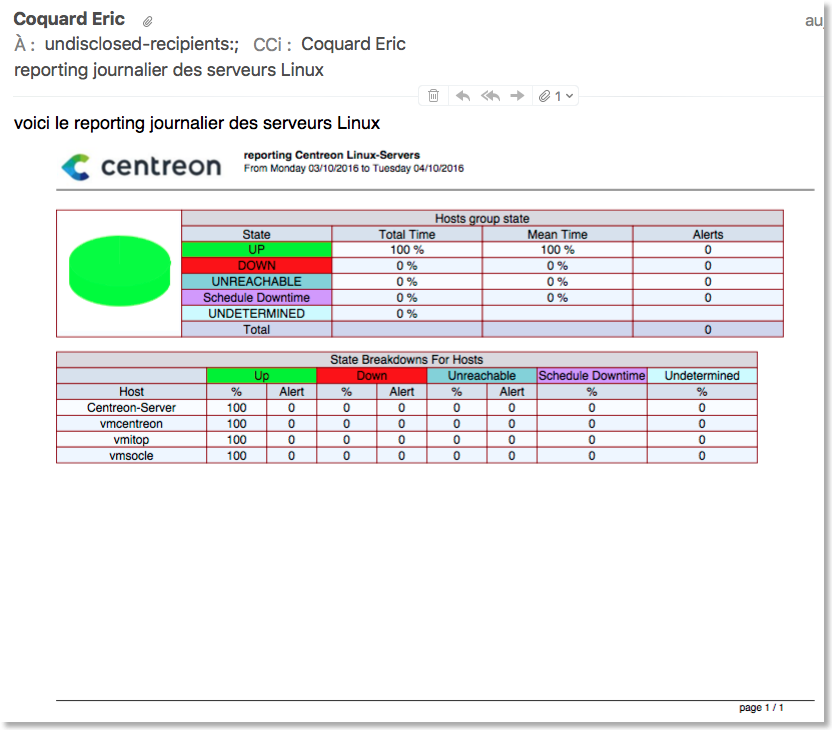Click the sender name Coquard Eric
The image size is (832, 730).
(69, 18)
